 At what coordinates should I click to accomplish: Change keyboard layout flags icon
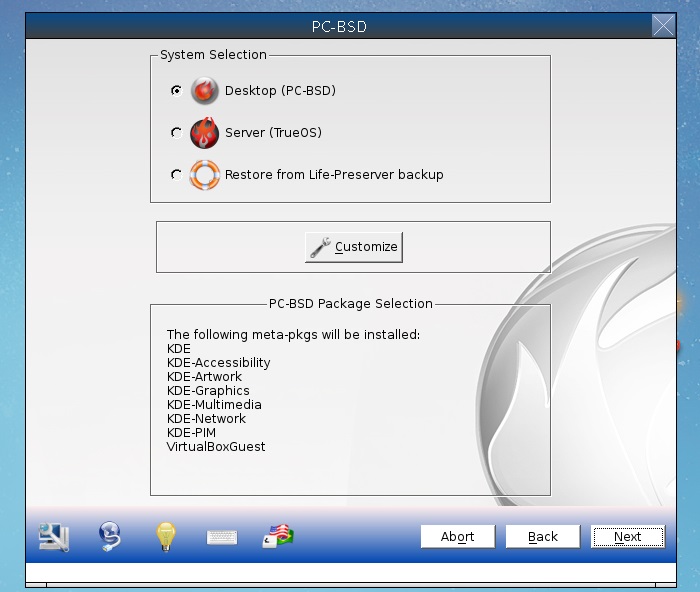pyautogui.click(x=278, y=536)
